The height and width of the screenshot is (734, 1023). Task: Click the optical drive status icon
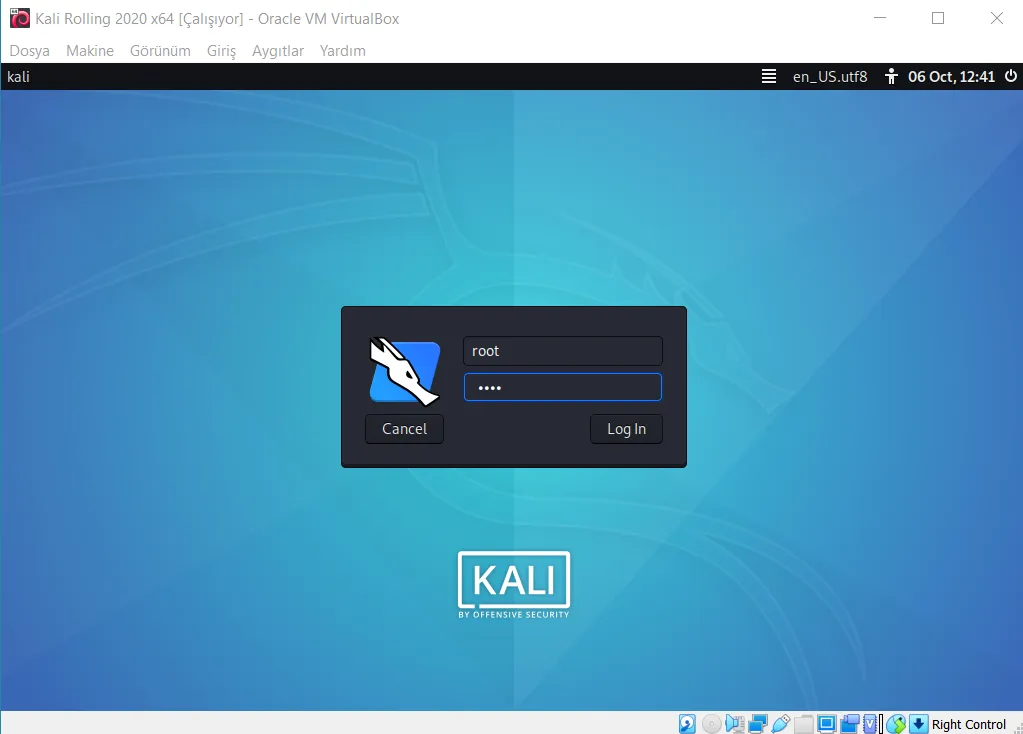[712, 724]
